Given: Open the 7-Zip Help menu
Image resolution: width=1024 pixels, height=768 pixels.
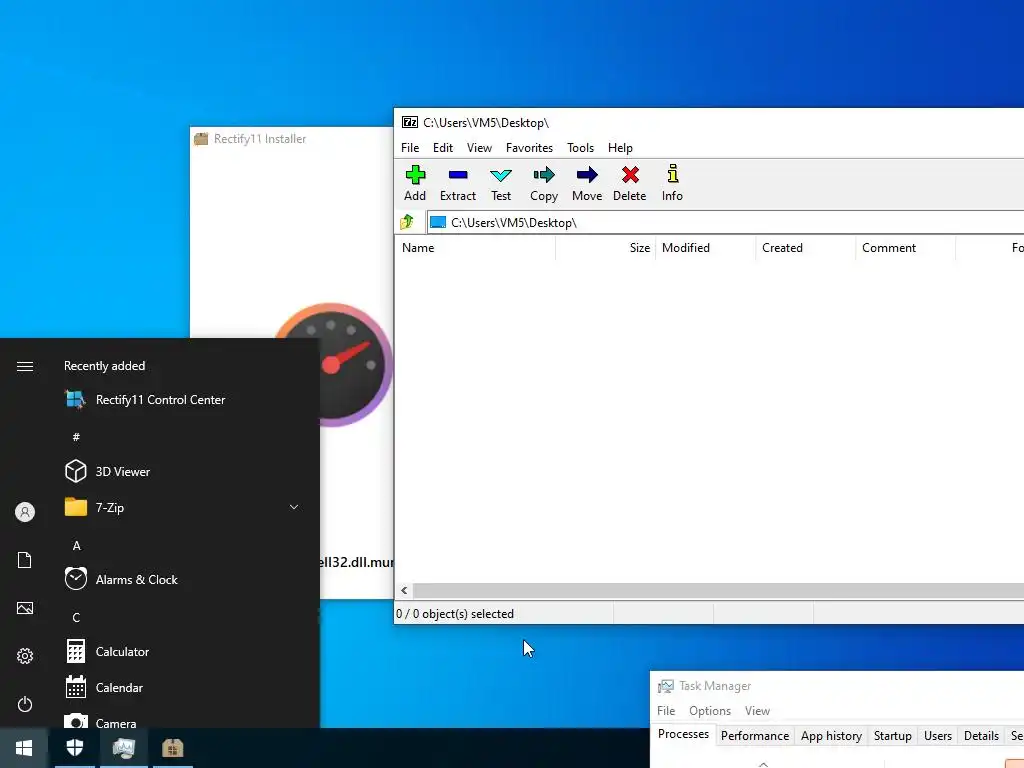Looking at the screenshot, I should [620, 148].
